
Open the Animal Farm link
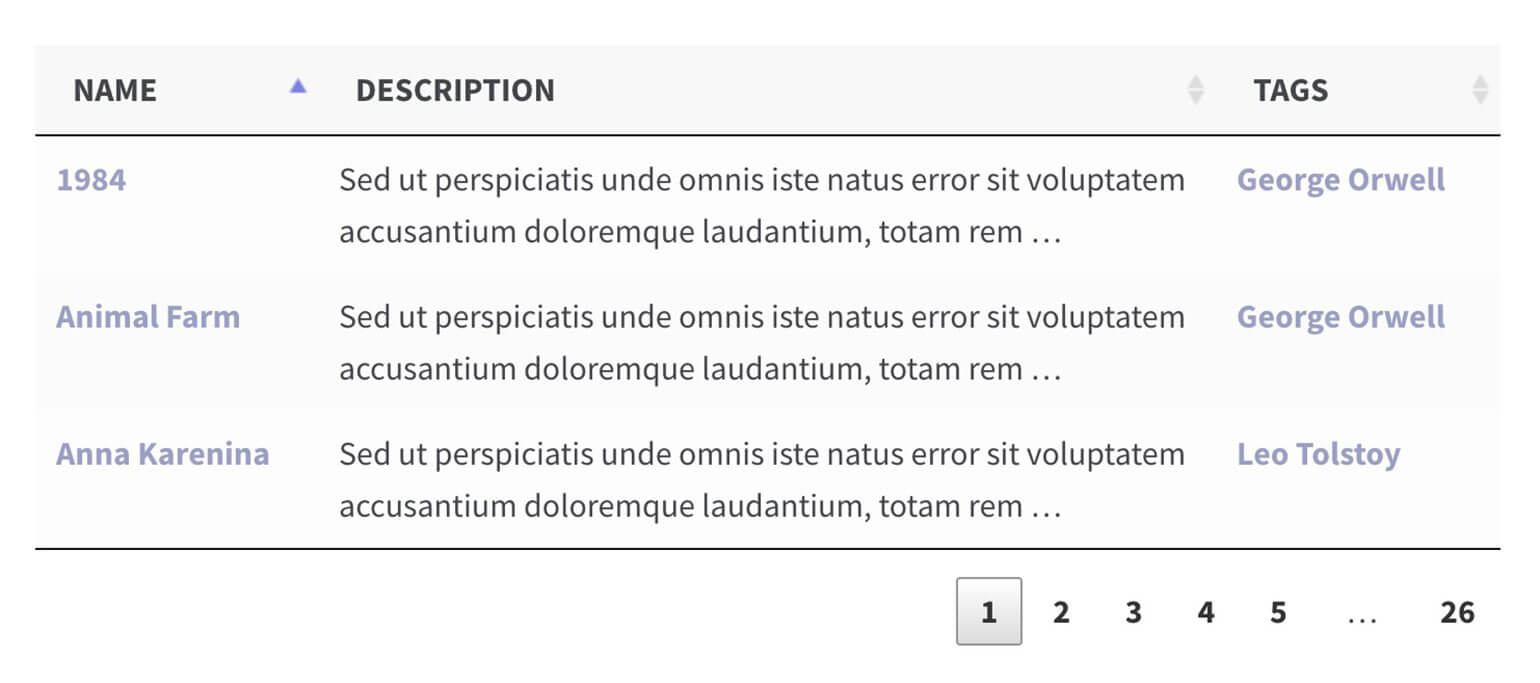click(x=148, y=317)
